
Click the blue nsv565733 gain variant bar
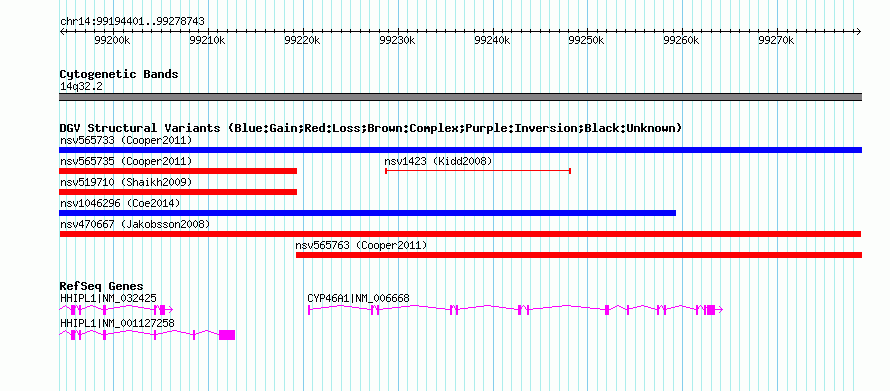(460, 150)
